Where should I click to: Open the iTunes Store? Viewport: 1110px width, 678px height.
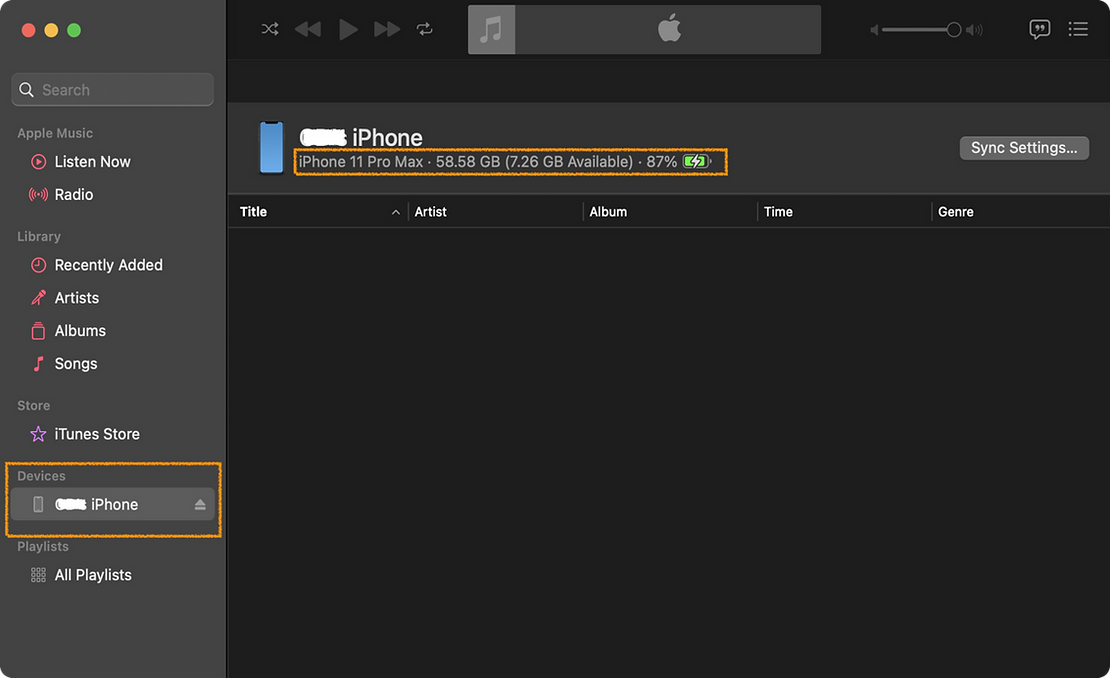pos(96,433)
